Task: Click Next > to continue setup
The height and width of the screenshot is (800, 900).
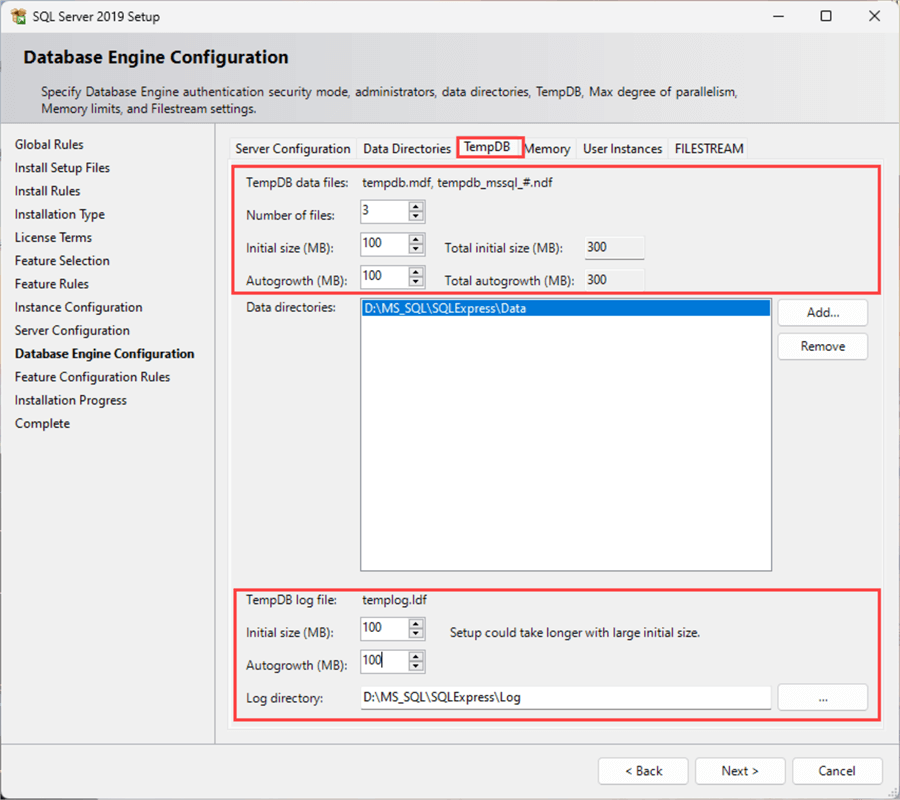Action: coord(740,771)
